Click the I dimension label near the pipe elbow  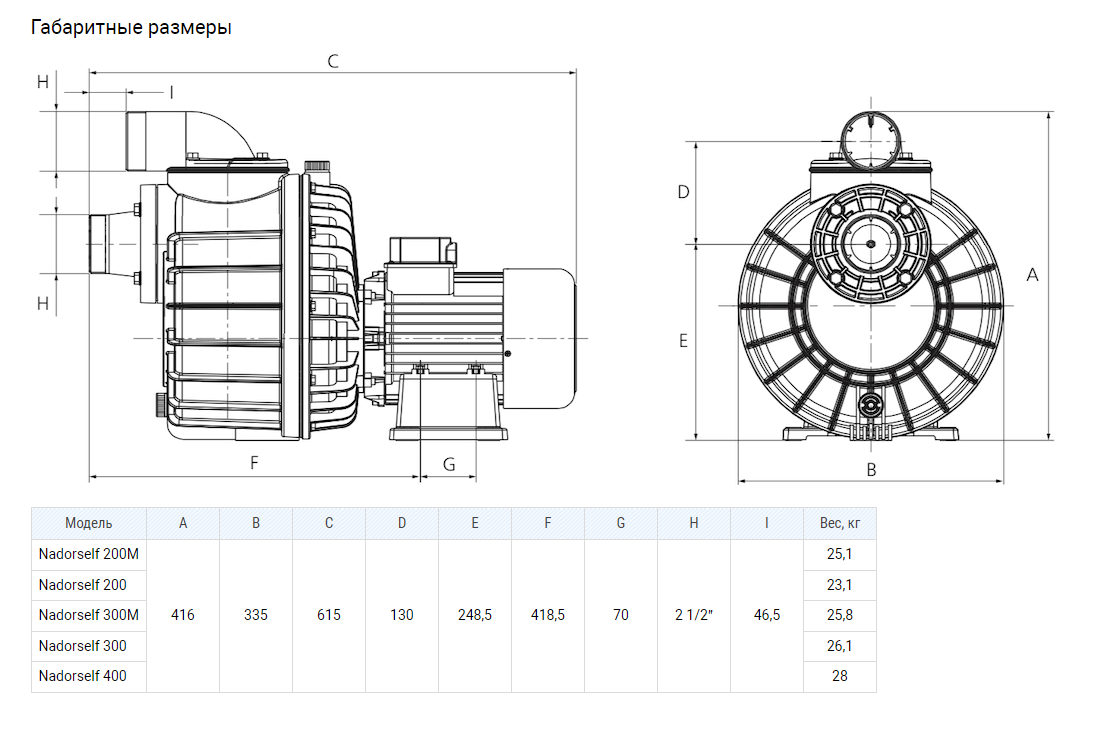point(171,92)
